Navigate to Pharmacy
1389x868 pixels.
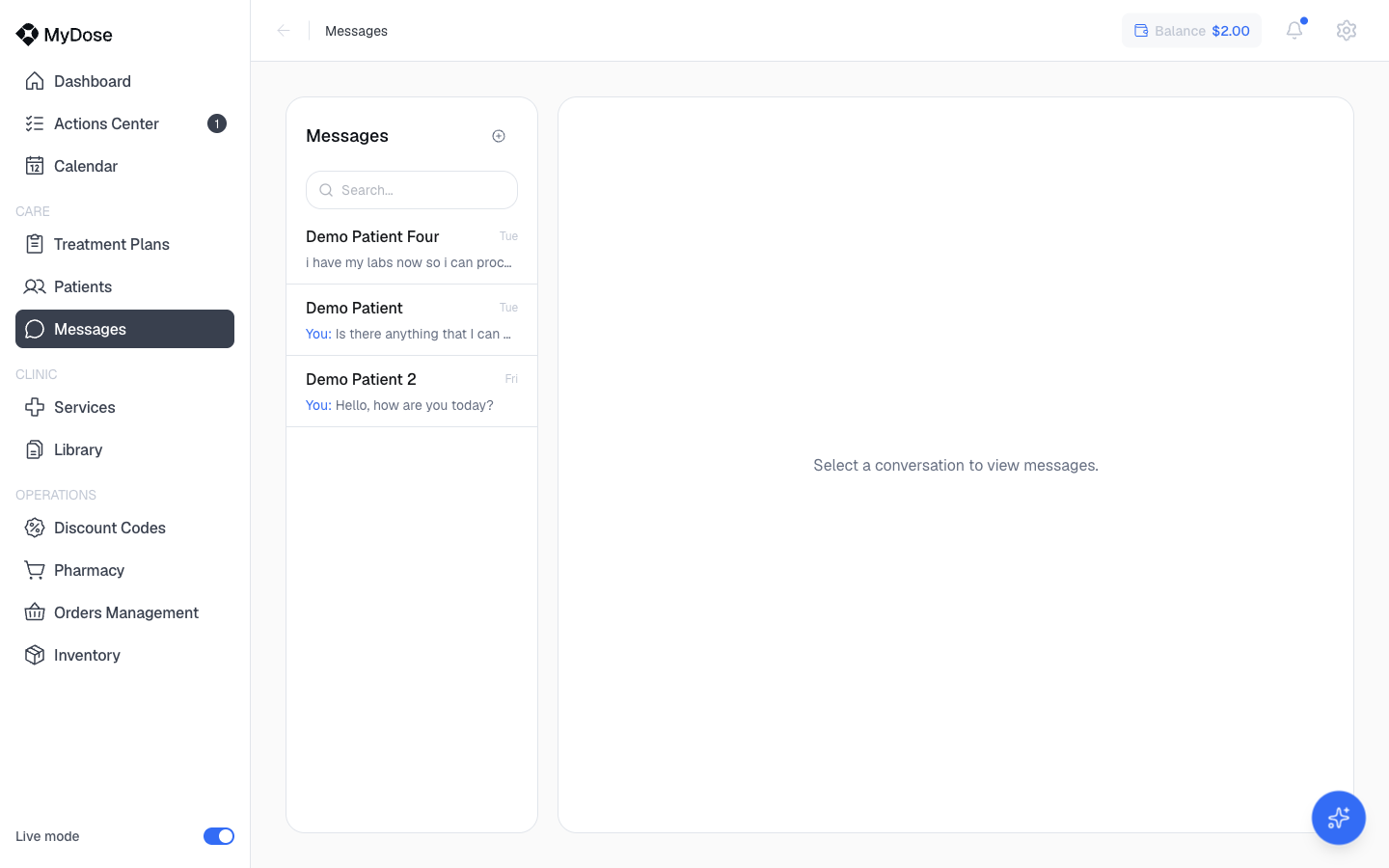[x=124, y=570]
